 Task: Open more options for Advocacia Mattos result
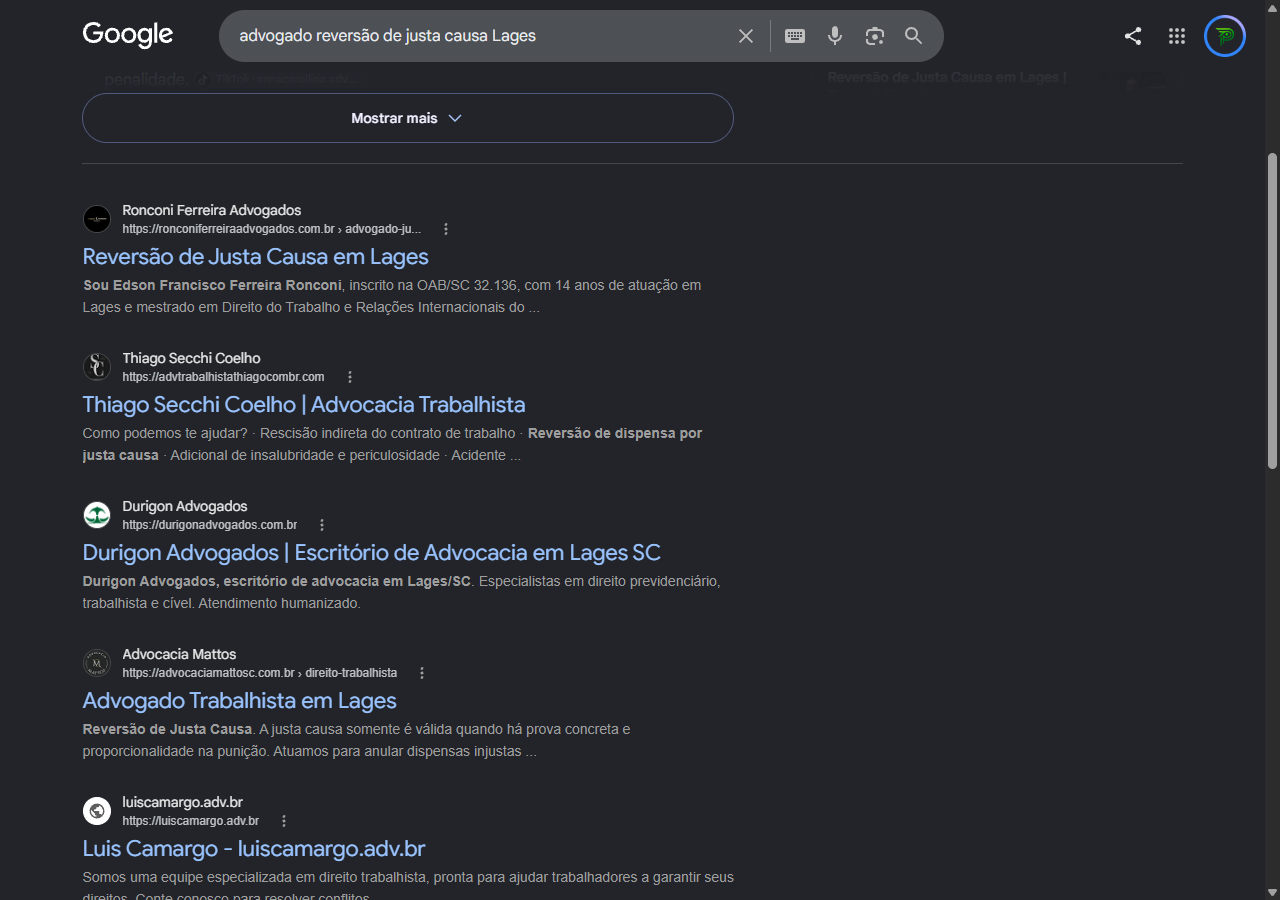(422, 673)
